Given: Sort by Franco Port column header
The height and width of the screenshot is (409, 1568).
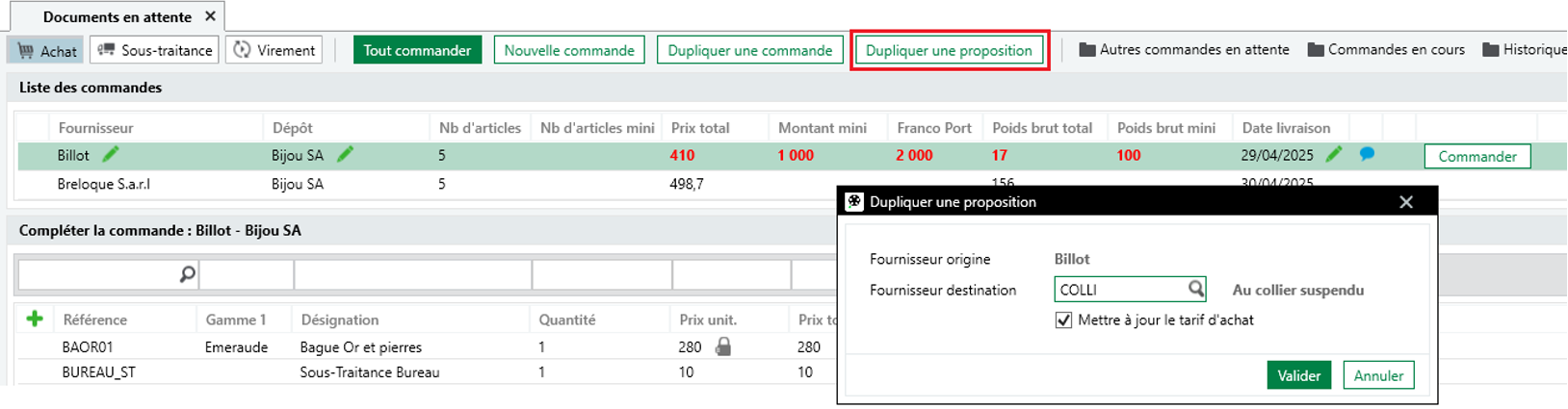Looking at the screenshot, I should pos(933,127).
